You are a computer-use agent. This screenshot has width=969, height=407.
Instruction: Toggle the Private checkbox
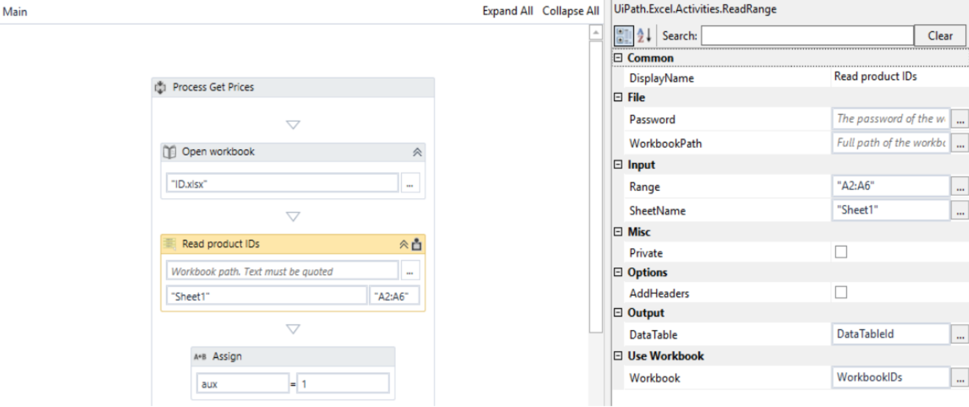point(840,253)
